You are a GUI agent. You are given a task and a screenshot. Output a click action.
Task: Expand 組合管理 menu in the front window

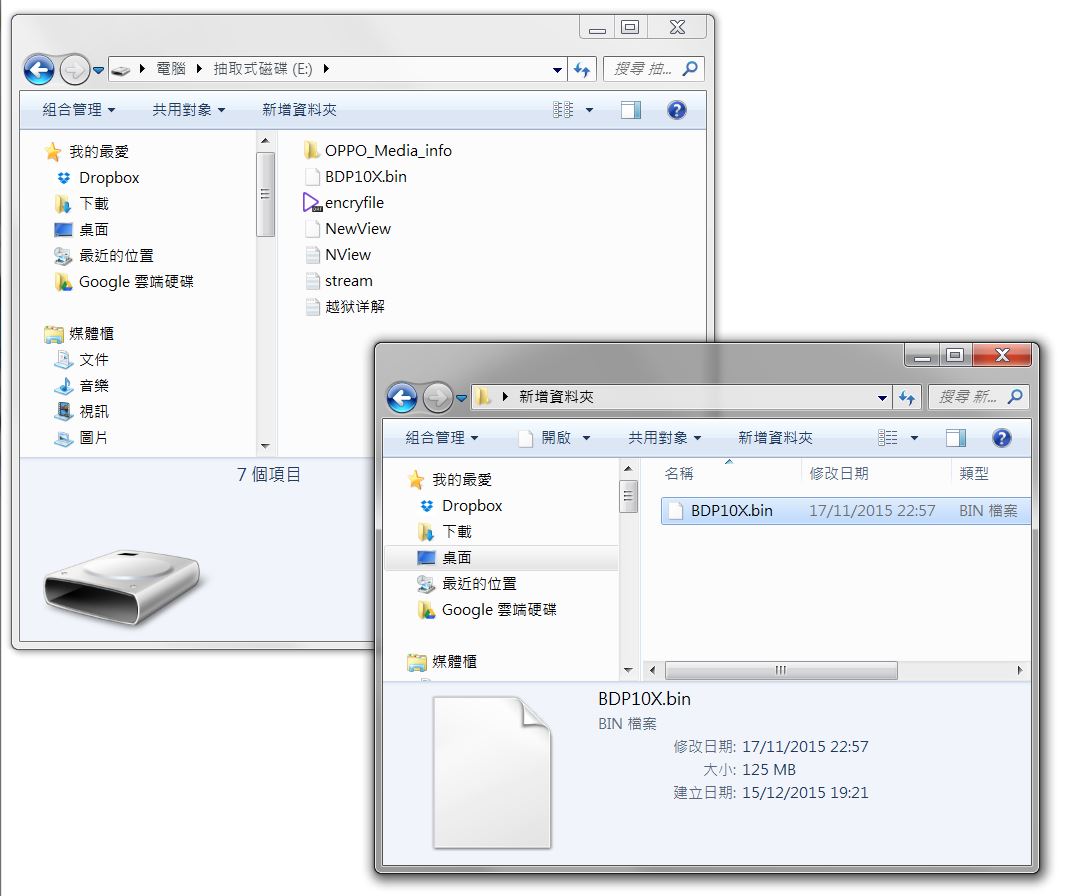click(441, 438)
